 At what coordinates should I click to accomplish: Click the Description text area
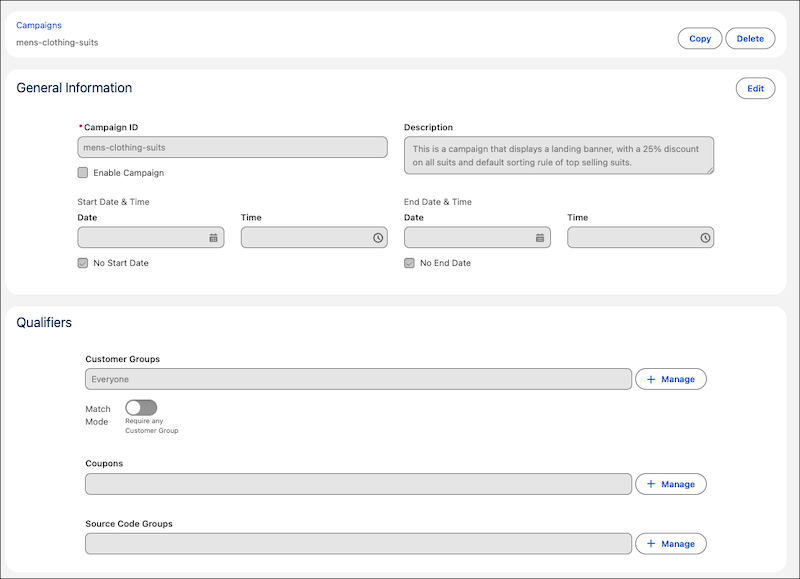(x=559, y=156)
